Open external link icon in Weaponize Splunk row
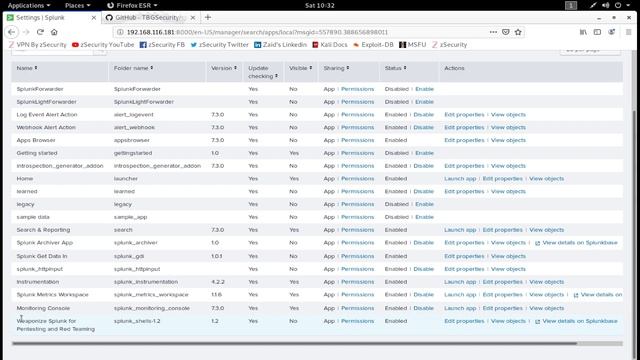Image resolution: width=640 pixels, height=360 pixels. tap(537, 321)
